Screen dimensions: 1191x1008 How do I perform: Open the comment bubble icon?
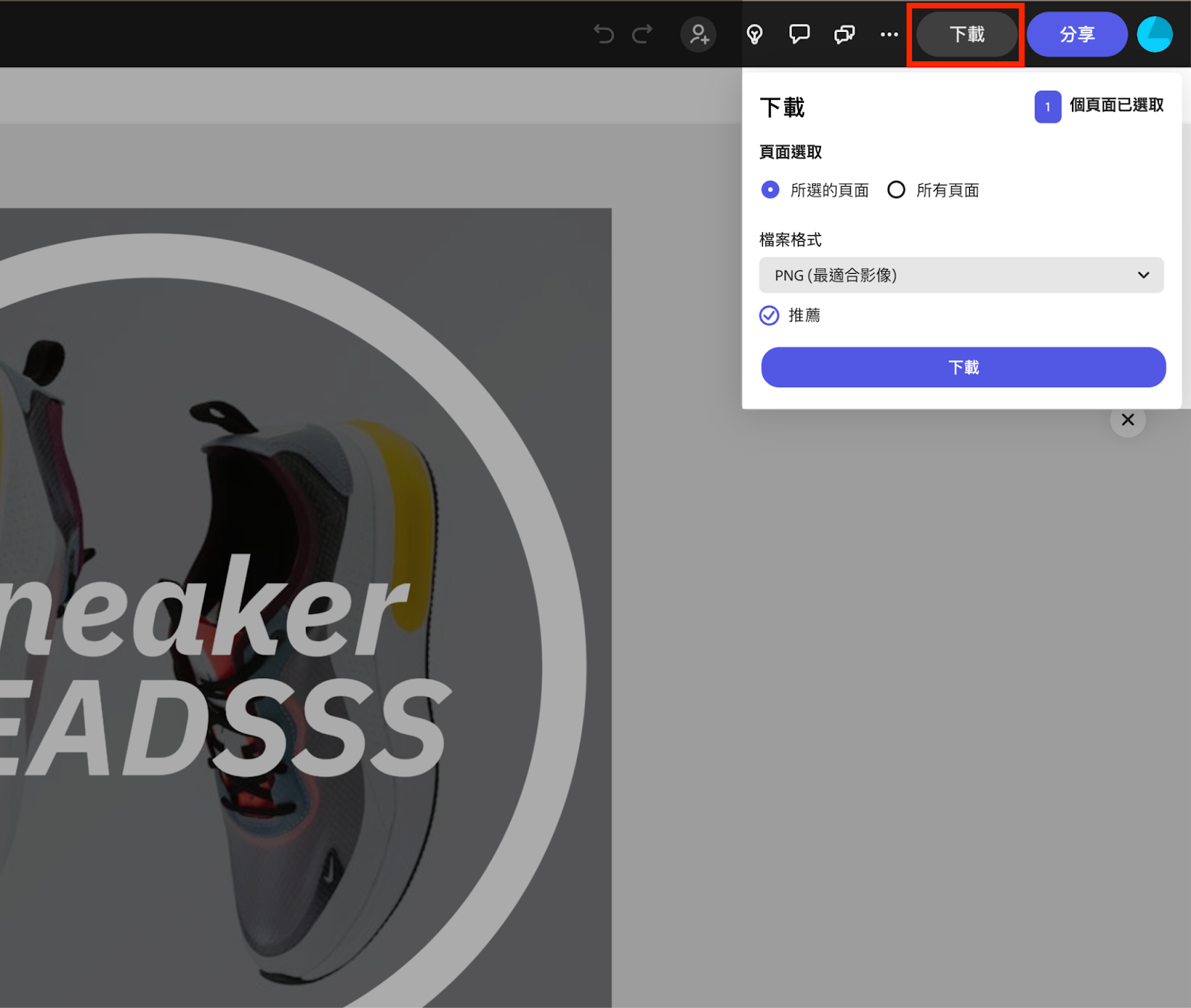[x=799, y=34]
